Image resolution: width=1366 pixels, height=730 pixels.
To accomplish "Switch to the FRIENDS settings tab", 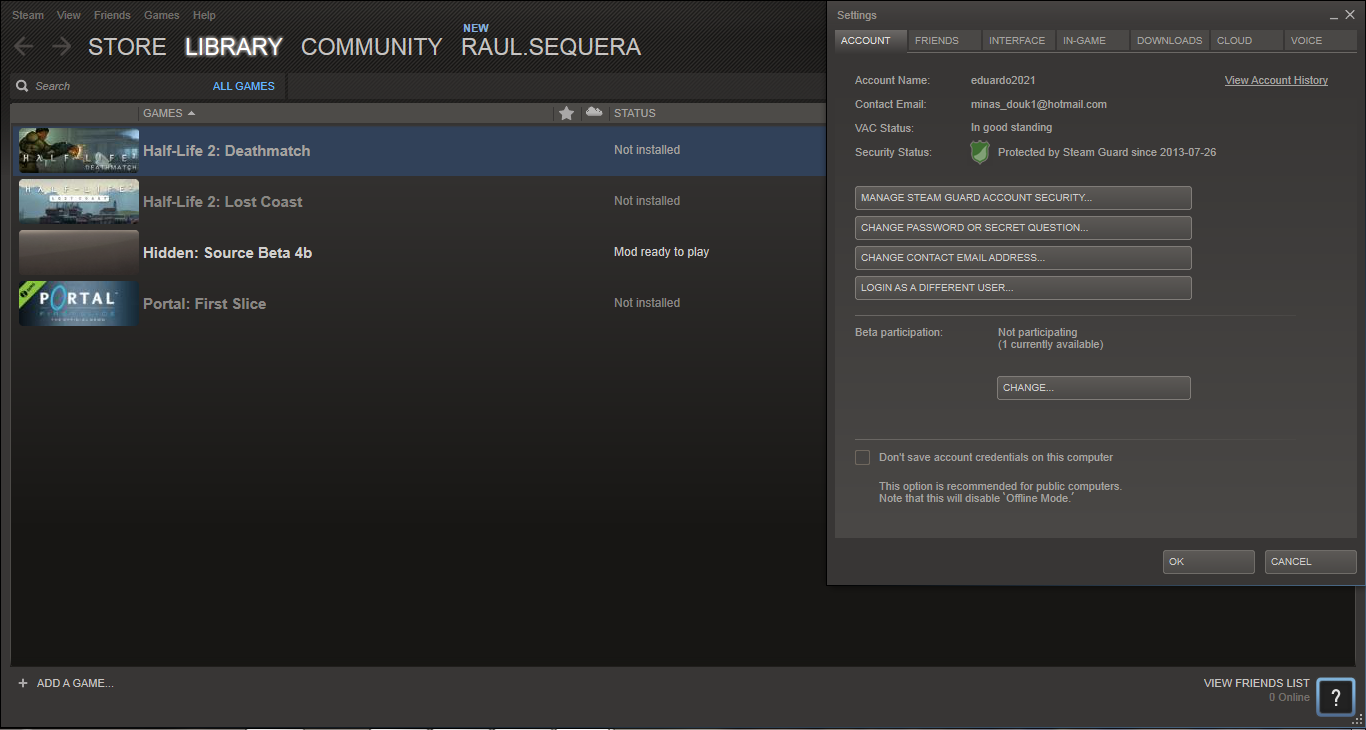I will pyautogui.click(x=944, y=40).
